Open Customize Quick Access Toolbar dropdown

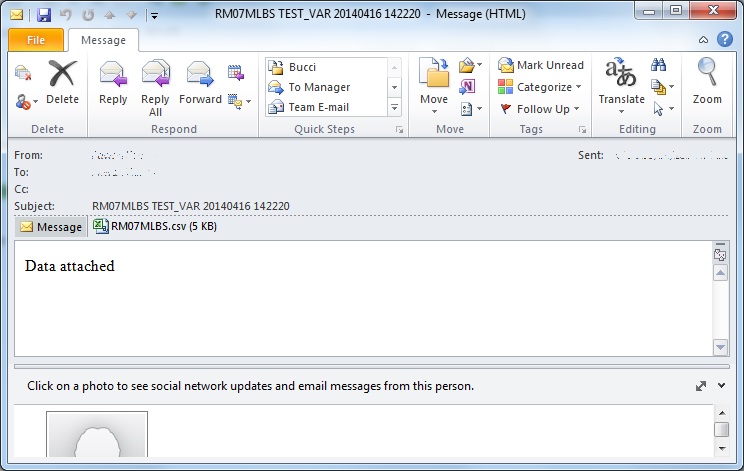pos(154,16)
